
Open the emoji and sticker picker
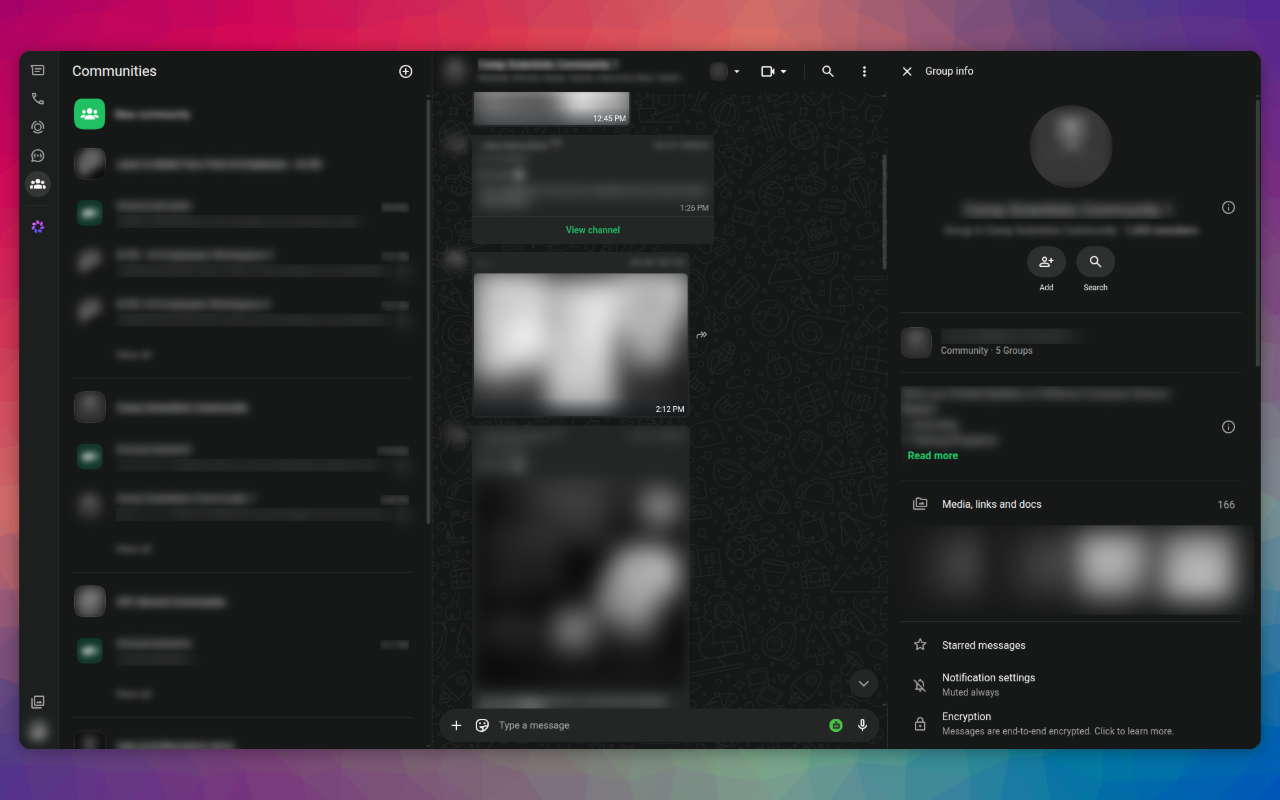pyautogui.click(x=482, y=725)
